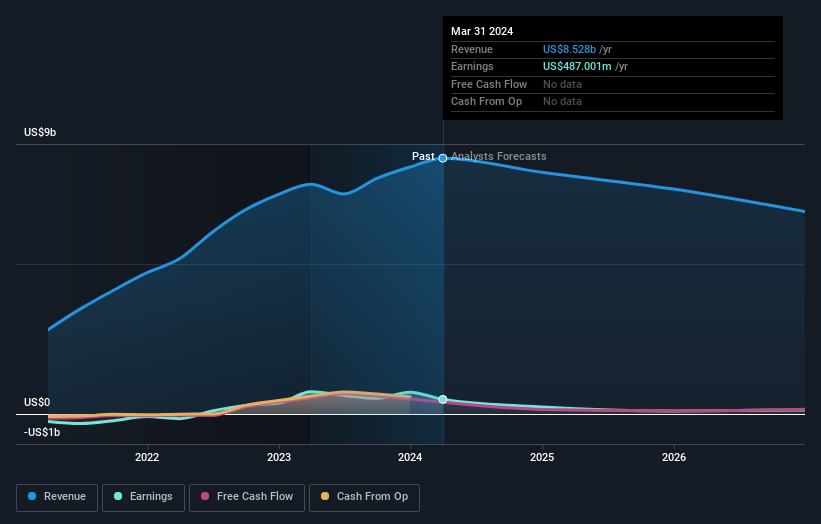Click the US$487.001m earnings value in the tooltip
This screenshot has width=821, height=524.
(577, 66)
